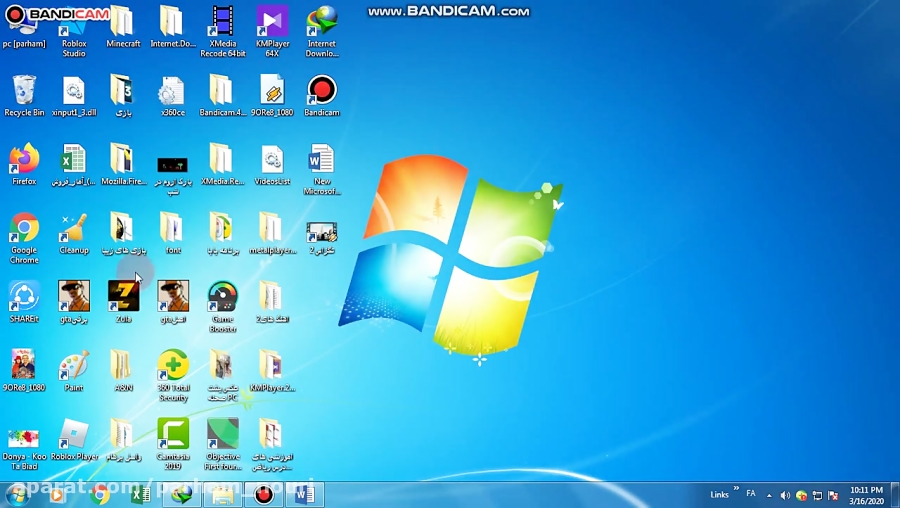This screenshot has height=508, width=900.
Task: Select the Objective First four... file
Action: (x=223, y=444)
